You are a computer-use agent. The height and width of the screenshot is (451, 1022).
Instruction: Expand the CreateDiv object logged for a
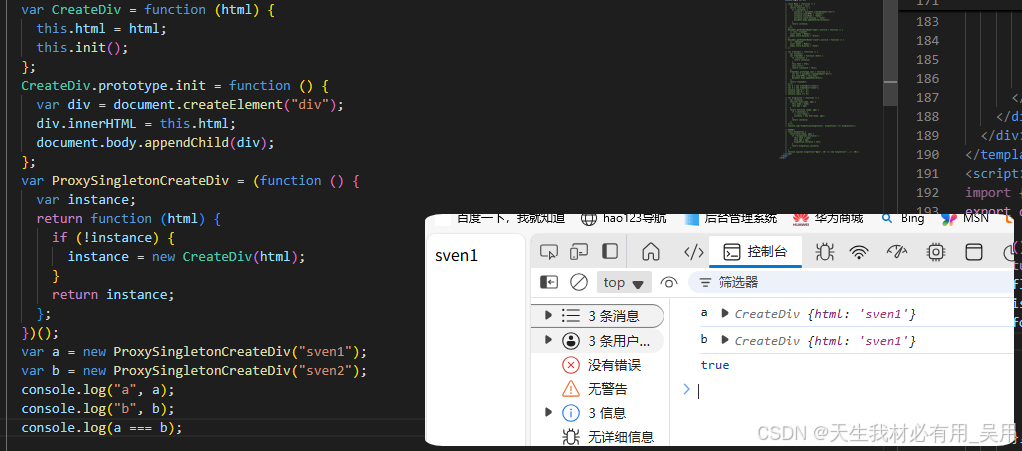(724, 313)
